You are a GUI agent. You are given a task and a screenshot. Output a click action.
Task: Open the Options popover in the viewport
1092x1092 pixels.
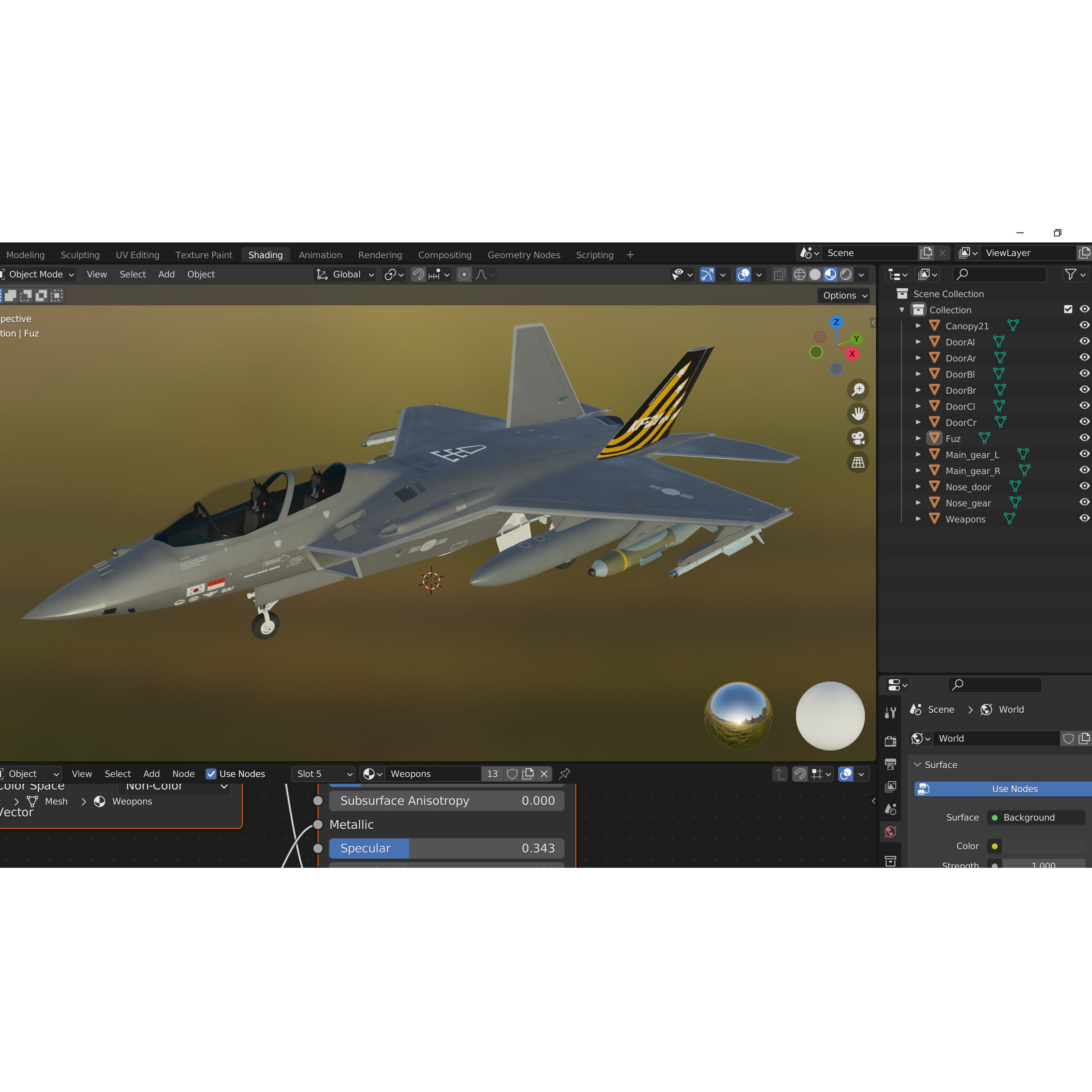[843, 295]
